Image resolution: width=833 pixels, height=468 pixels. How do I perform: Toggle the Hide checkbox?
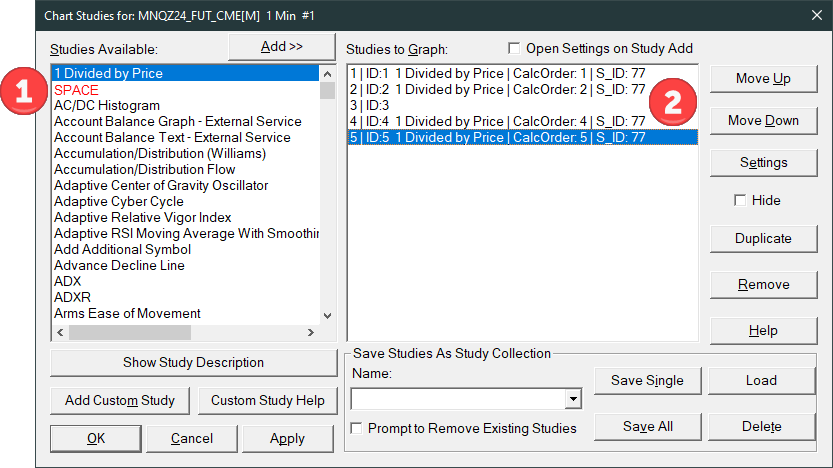(741, 200)
